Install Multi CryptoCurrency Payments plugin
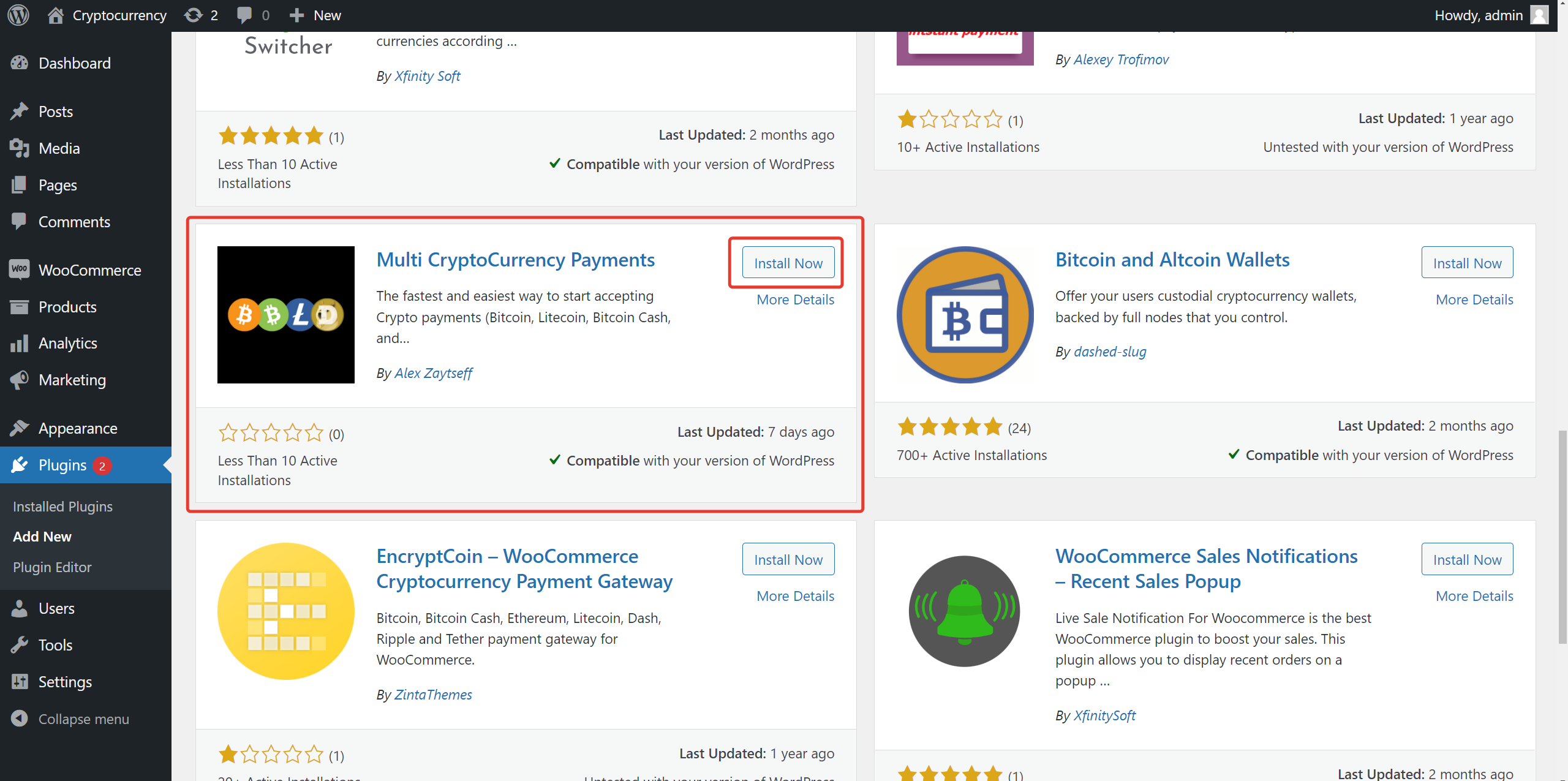This screenshot has height=781, width=1568. tap(788, 263)
